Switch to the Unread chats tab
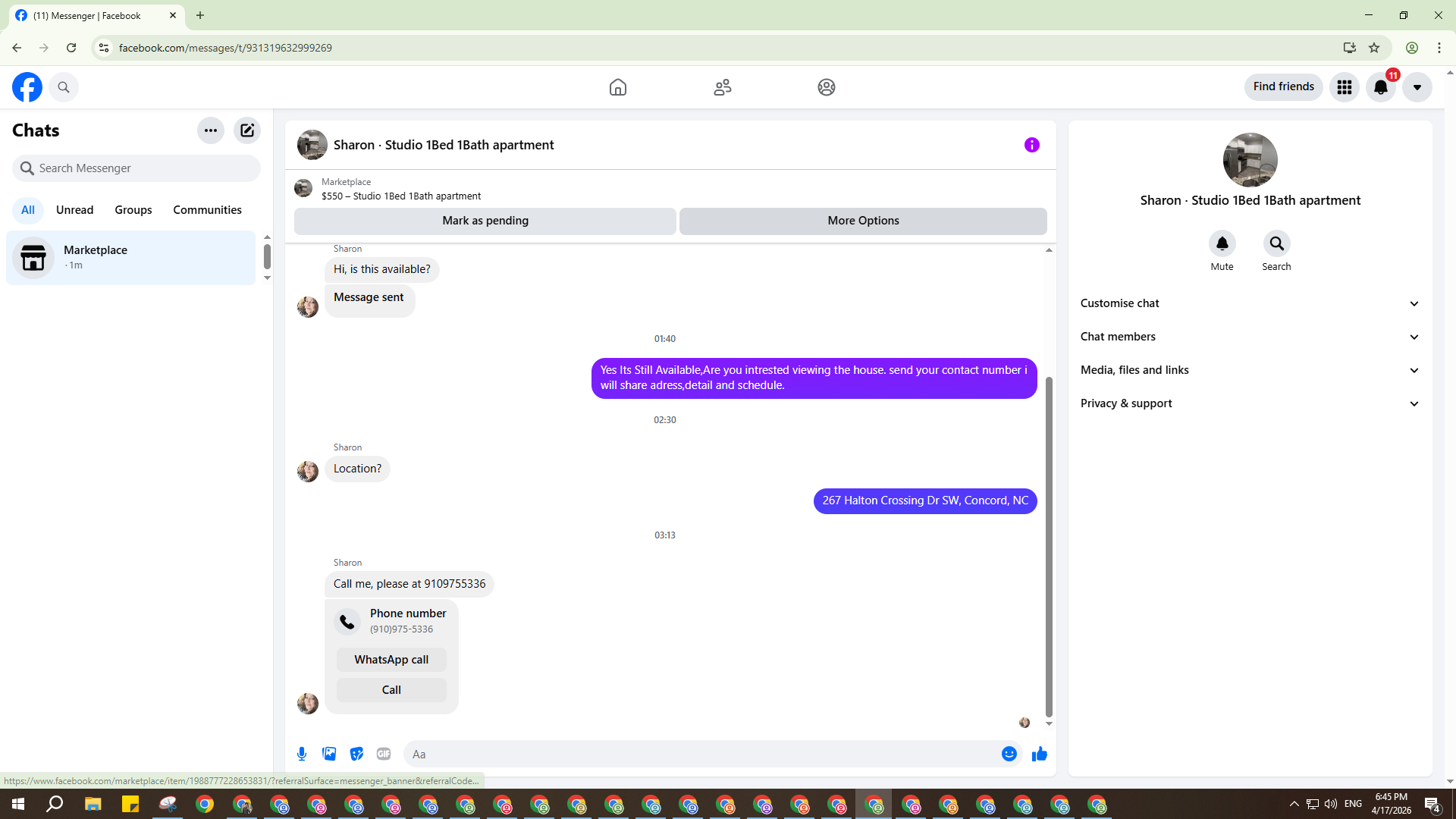This screenshot has width=1456, height=819. click(74, 210)
